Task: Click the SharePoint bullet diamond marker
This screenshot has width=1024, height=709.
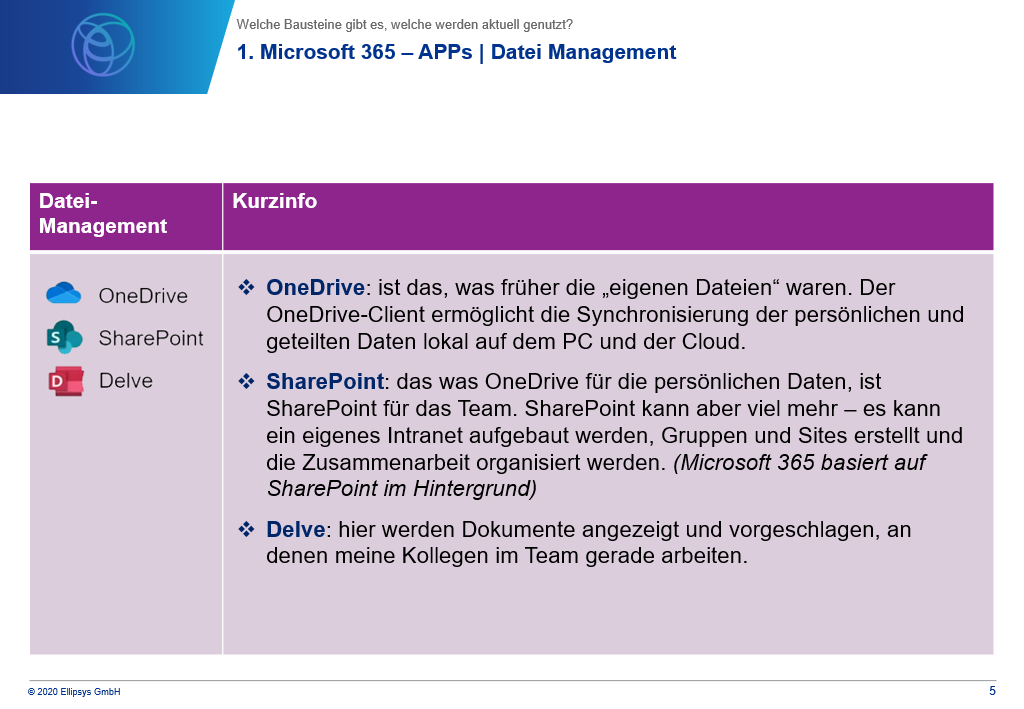Action: 246,381
